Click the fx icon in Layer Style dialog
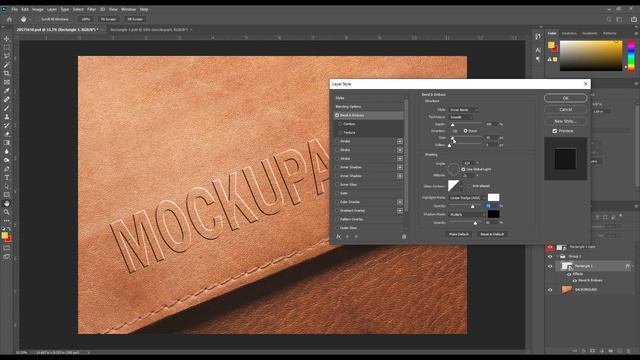The width and height of the screenshot is (640, 360). tap(338, 236)
